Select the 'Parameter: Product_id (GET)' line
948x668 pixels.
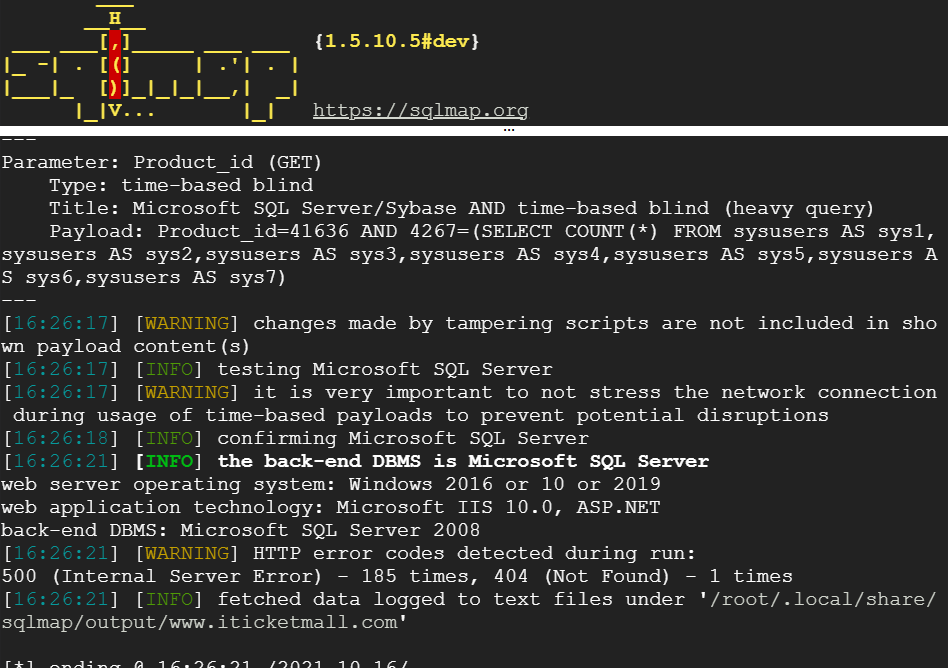click(x=161, y=163)
